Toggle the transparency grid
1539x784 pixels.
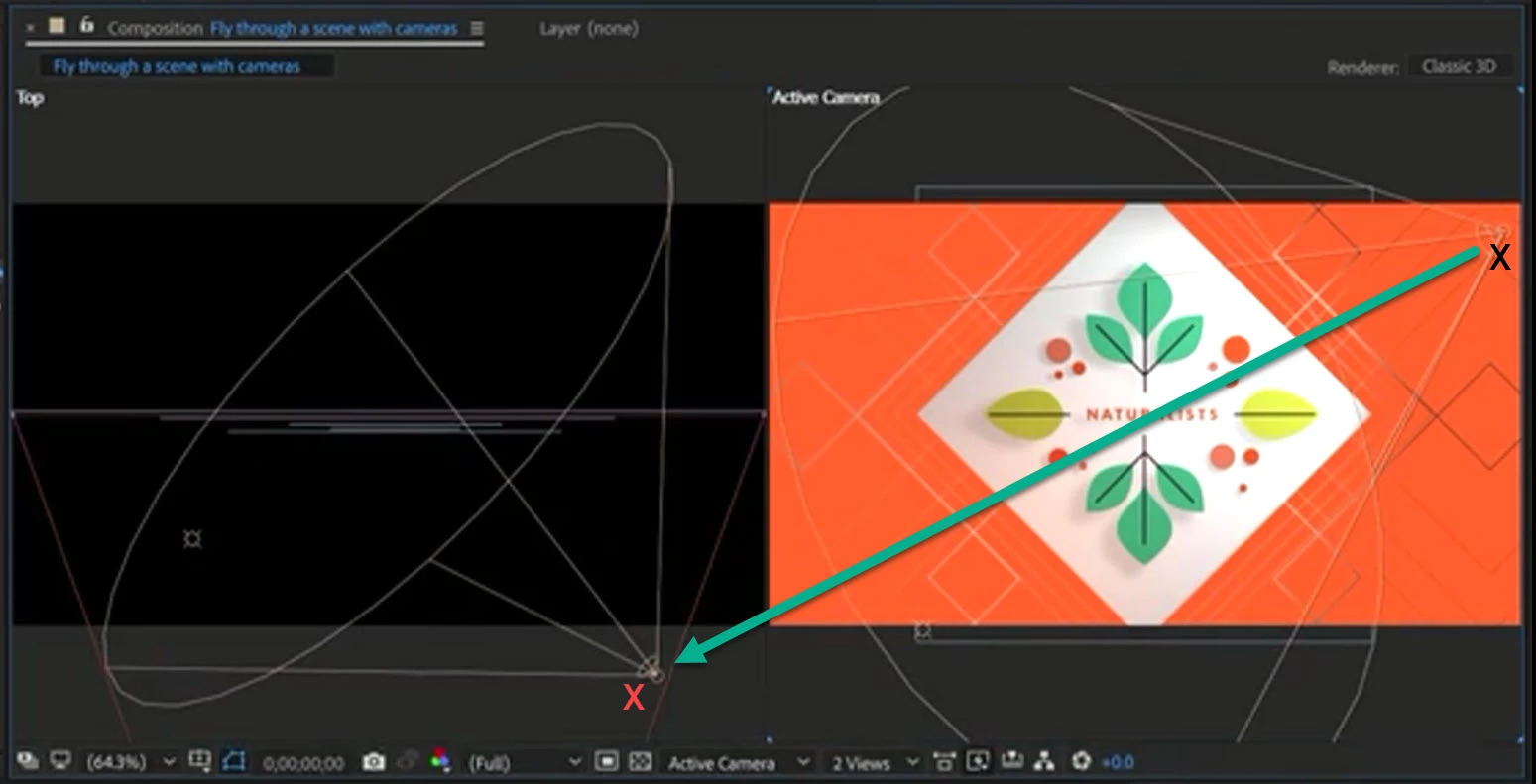pos(641,761)
